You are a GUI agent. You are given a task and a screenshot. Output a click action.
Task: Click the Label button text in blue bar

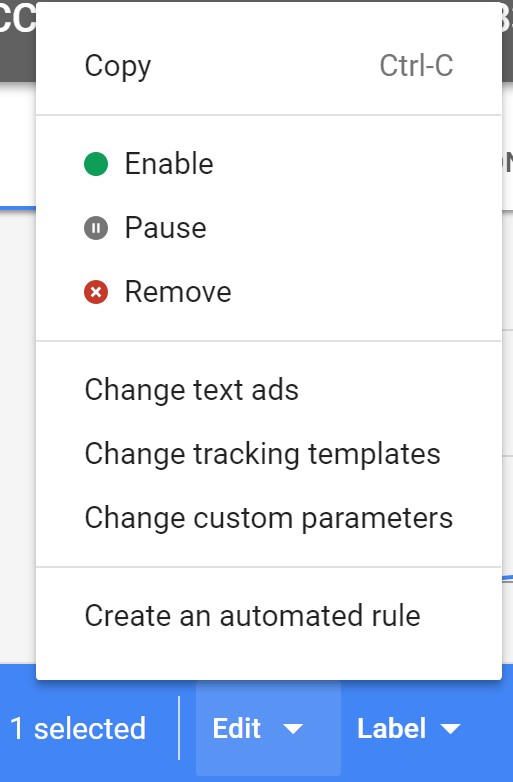coord(392,729)
